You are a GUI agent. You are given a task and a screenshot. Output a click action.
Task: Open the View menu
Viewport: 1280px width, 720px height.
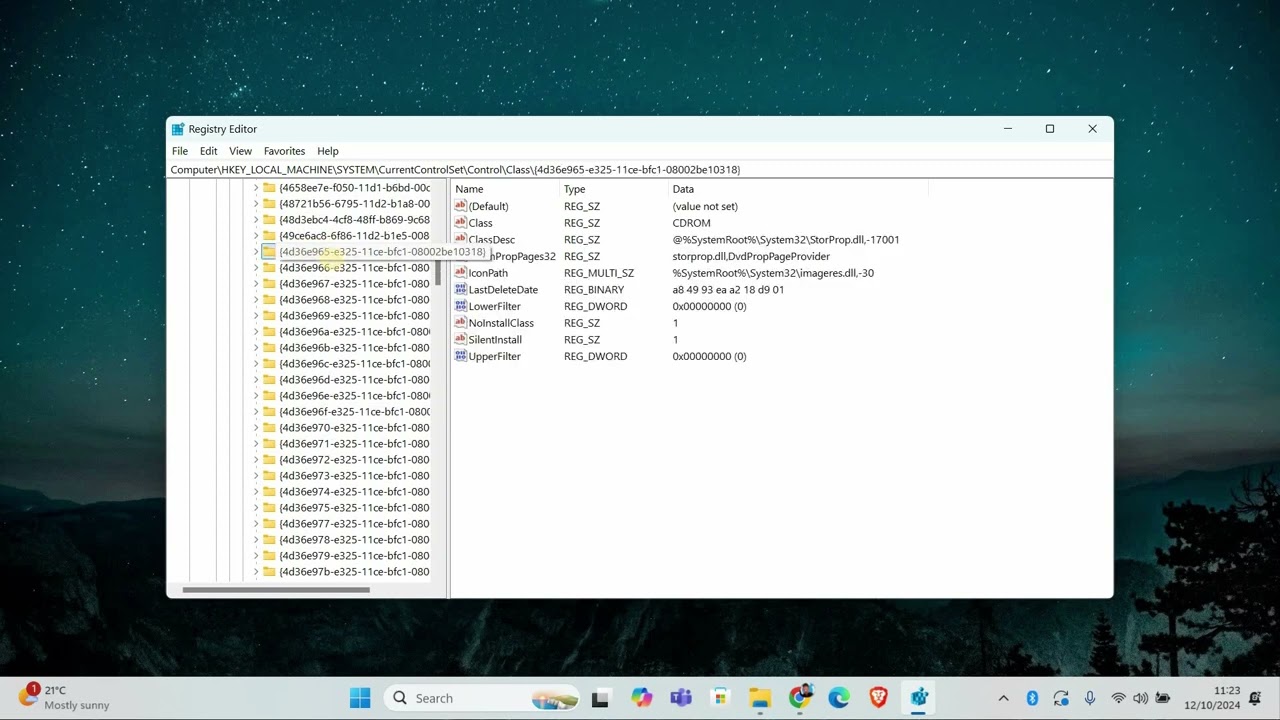click(x=240, y=151)
